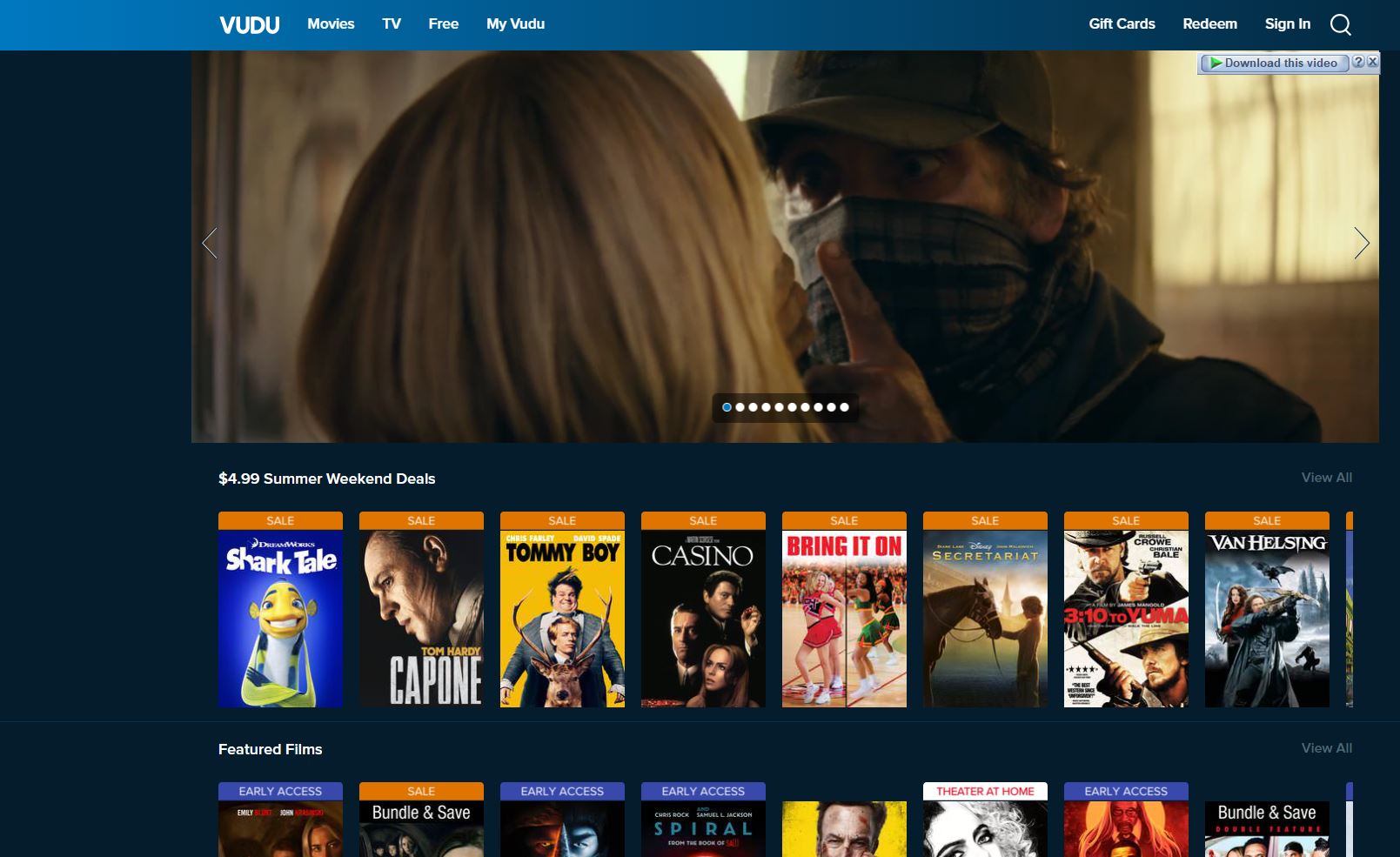Click the Featured Films heading

(x=270, y=749)
